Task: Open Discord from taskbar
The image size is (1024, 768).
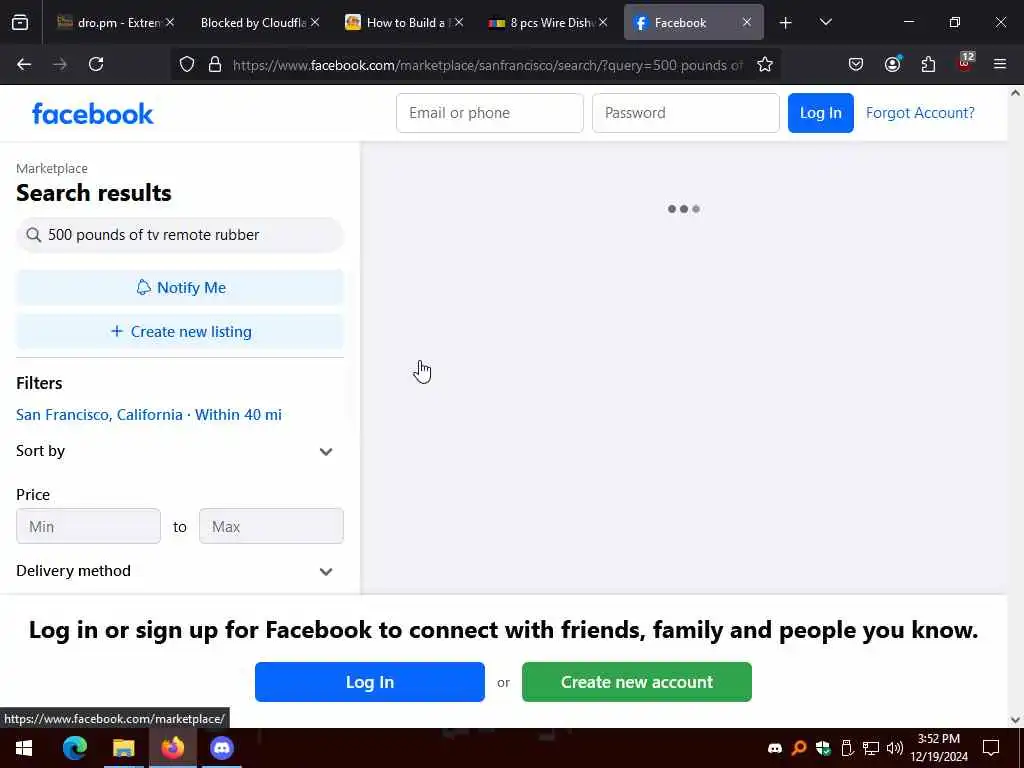Action: pyautogui.click(x=221, y=748)
